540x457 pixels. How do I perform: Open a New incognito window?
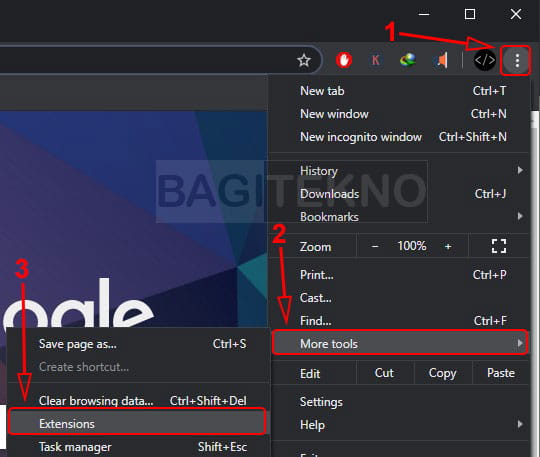(399, 137)
